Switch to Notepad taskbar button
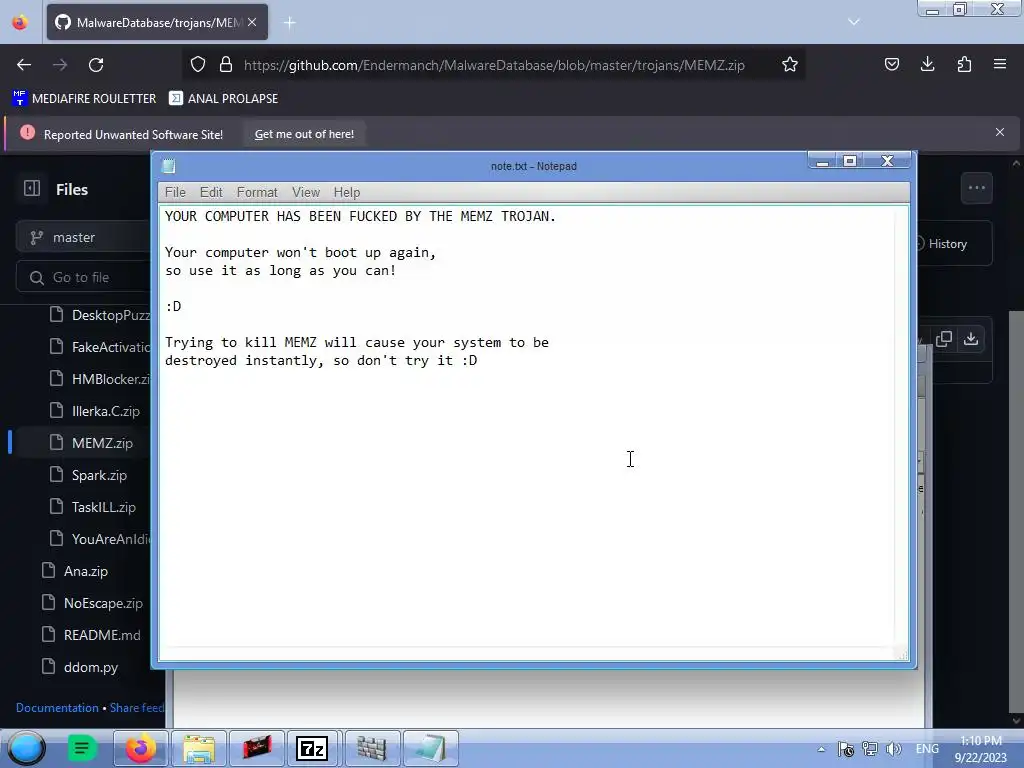 (x=430, y=748)
